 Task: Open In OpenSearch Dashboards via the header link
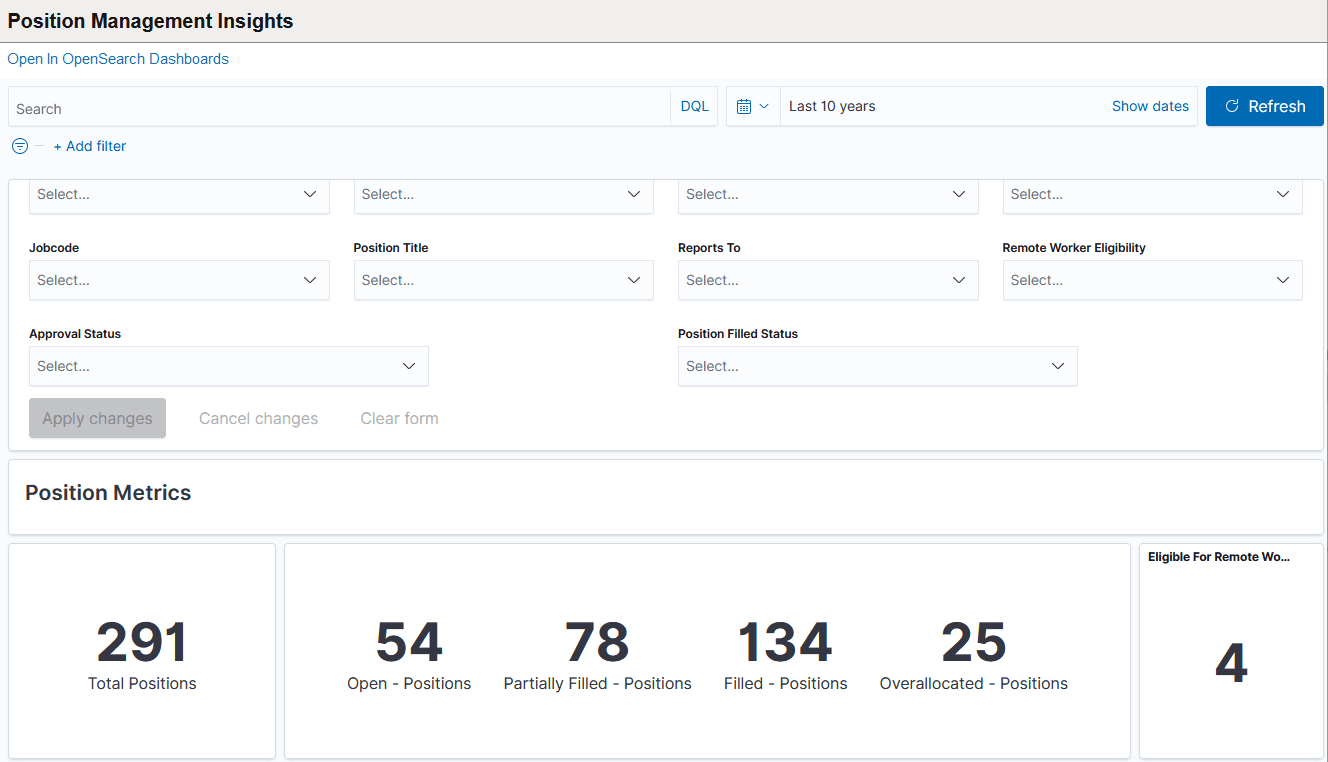(x=118, y=58)
